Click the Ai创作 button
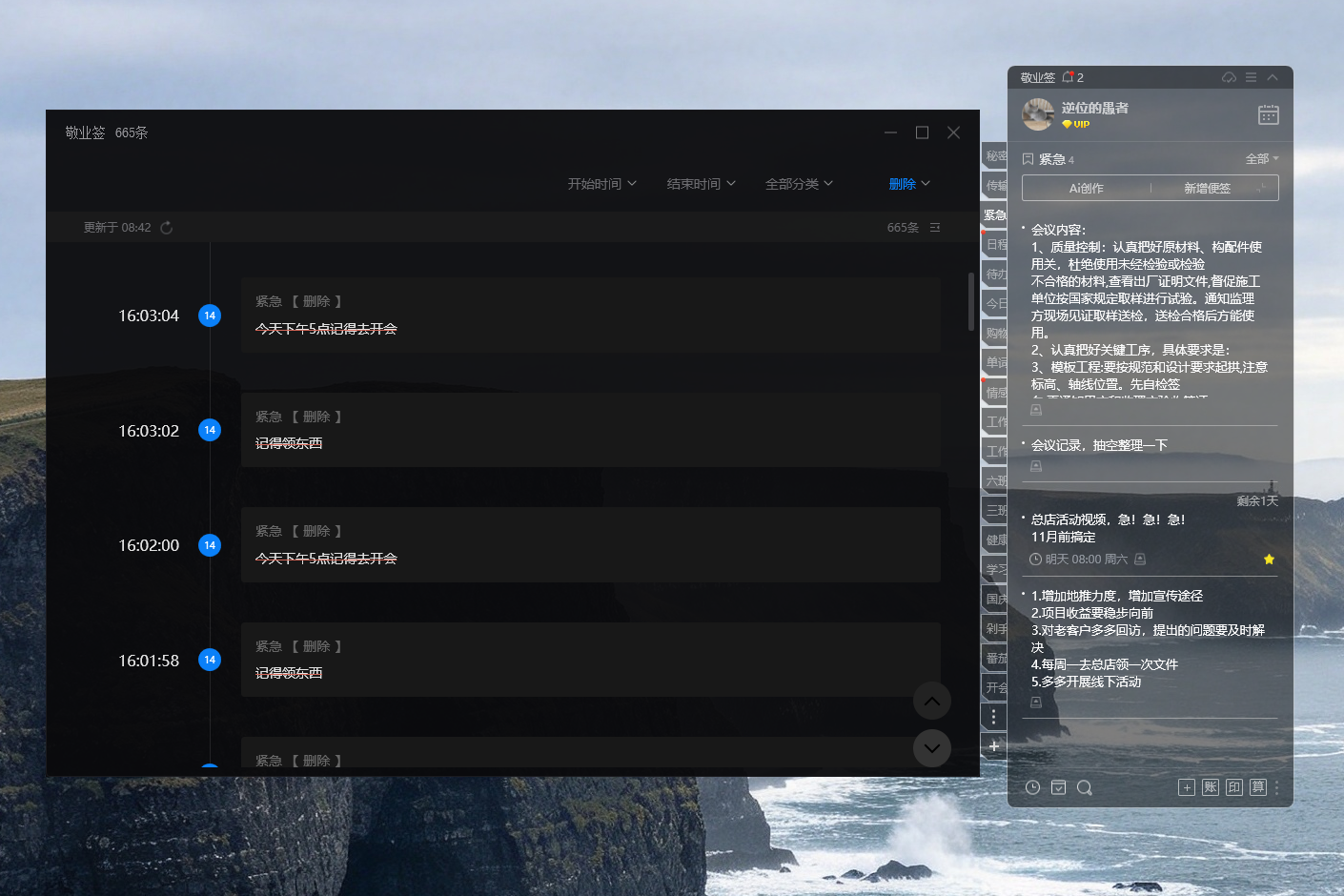1344x896 pixels. pyautogui.click(x=1087, y=188)
